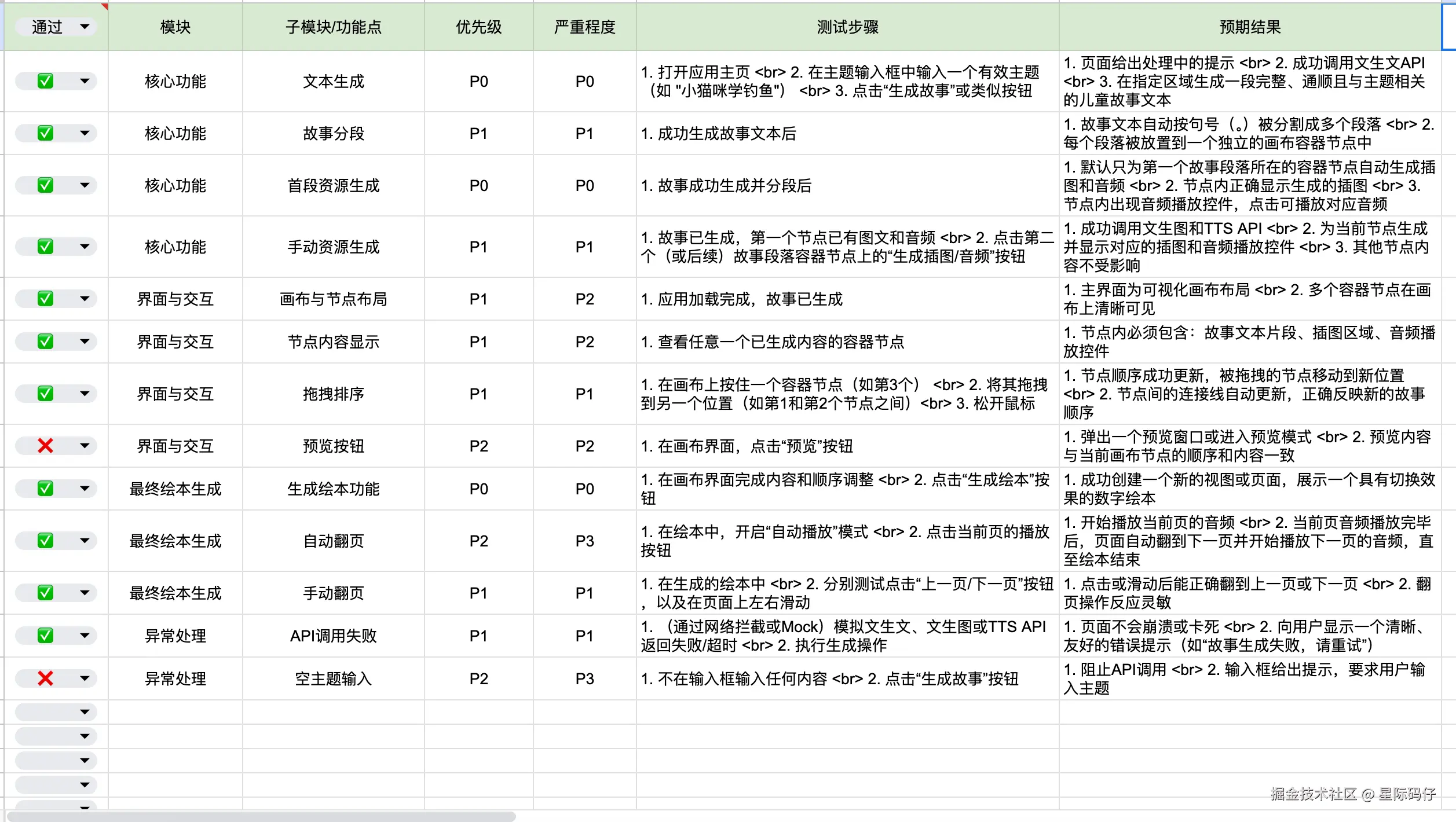The image size is (1456, 822).
Task: Toggle the pass checkmark for 生成绘本功能
Action: pos(45,489)
